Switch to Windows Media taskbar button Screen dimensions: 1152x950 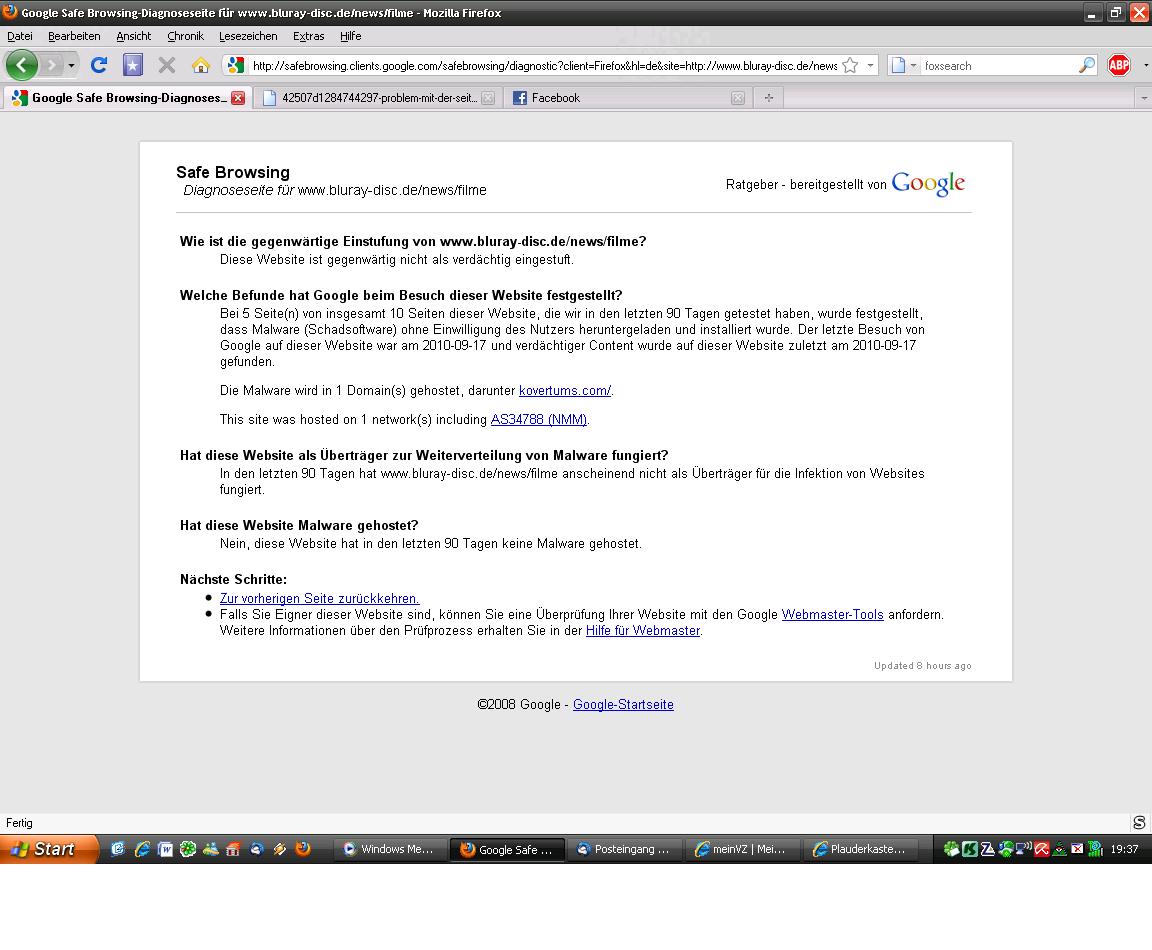click(x=390, y=849)
